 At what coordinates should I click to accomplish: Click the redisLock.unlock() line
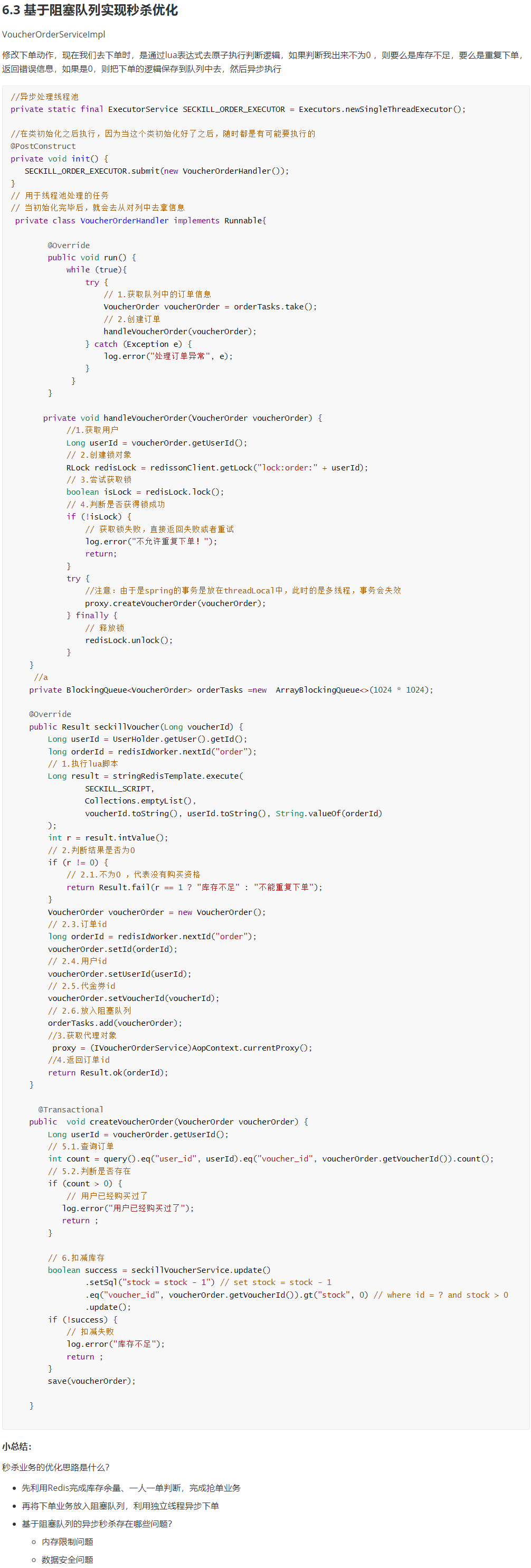click(x=128, y=640)
